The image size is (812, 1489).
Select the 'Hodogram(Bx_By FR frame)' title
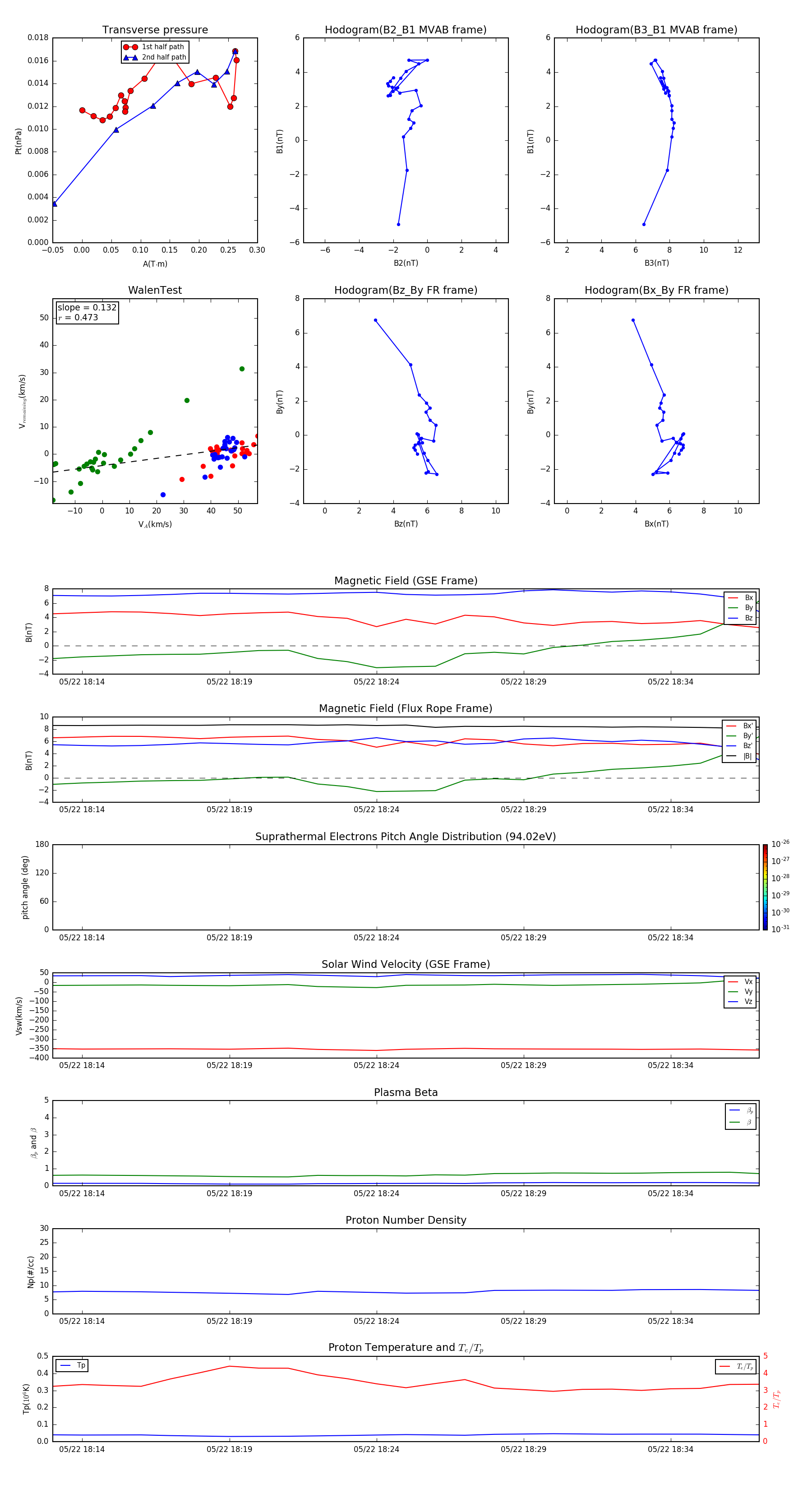click(x=656, y=290)
